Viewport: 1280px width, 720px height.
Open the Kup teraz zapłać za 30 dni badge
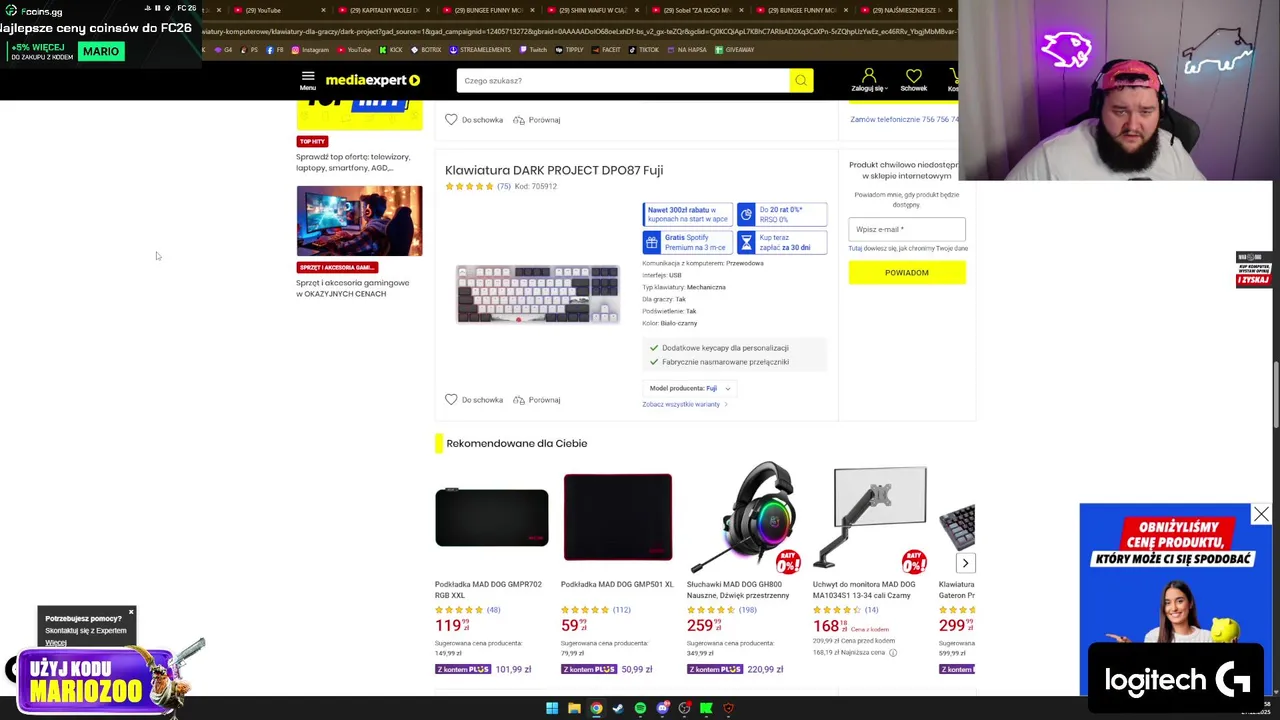(x=782, y=243)
